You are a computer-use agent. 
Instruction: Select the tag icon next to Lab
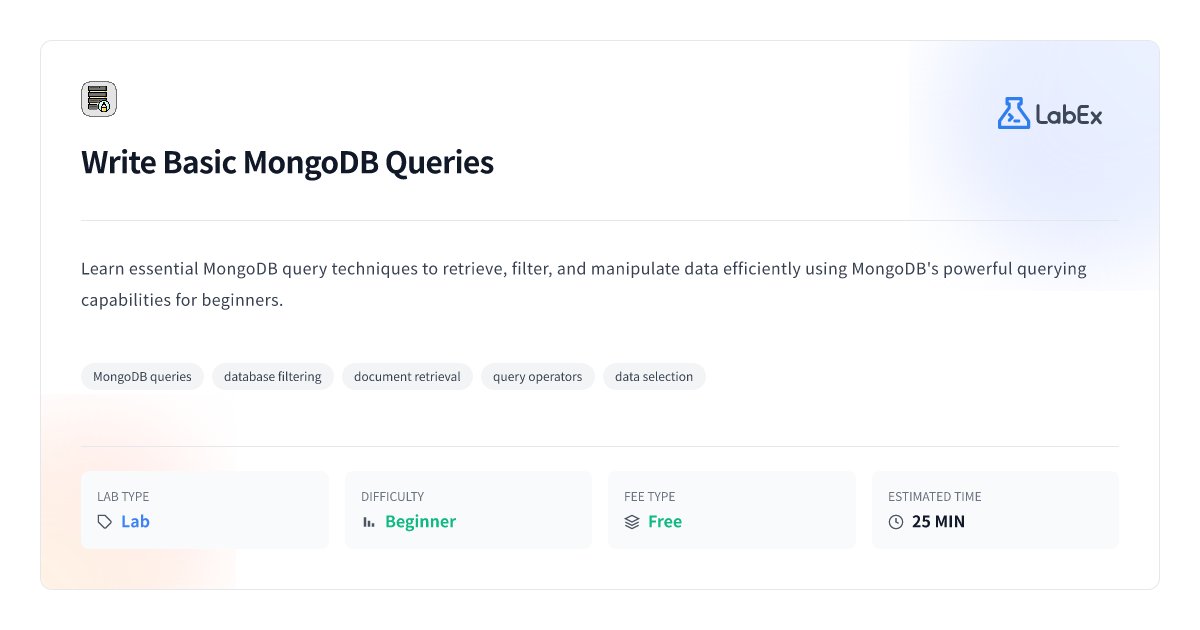click(103, 521)
